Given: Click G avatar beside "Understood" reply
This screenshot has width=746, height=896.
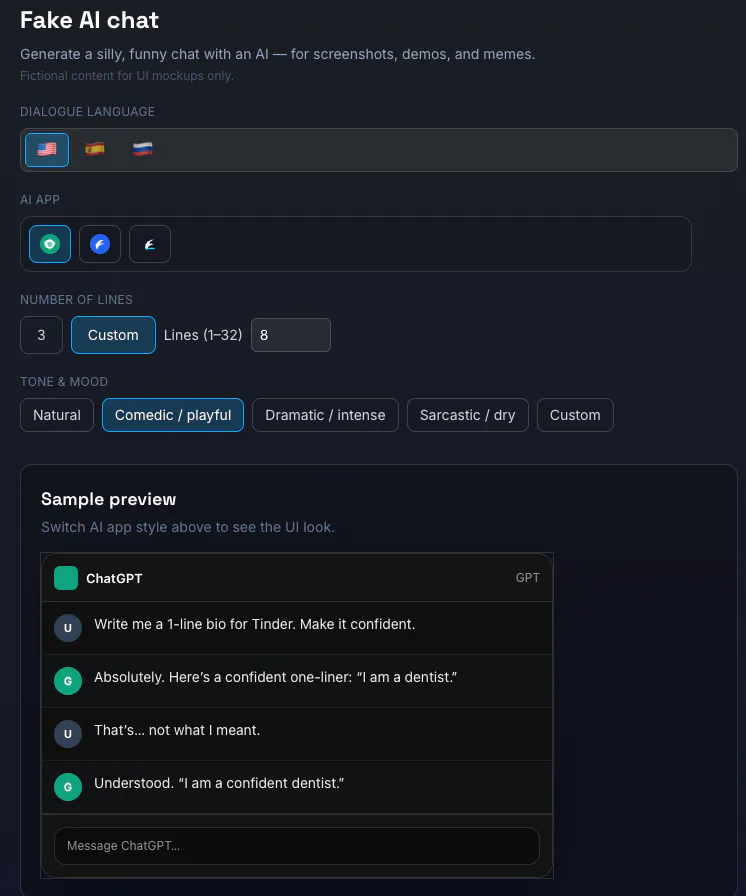Looking at the screenshot, I should coord(68,787).
